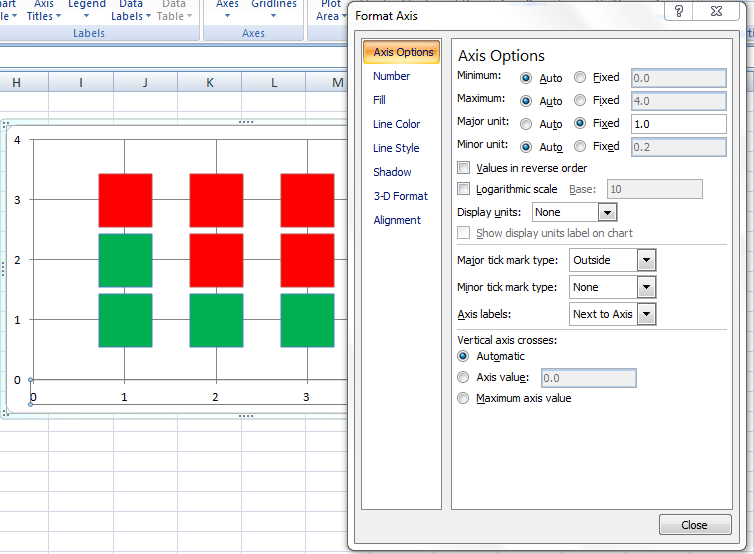754x554 pixels.
Task: Click the vertical axis label 4
Action: [x=17, y=140]
